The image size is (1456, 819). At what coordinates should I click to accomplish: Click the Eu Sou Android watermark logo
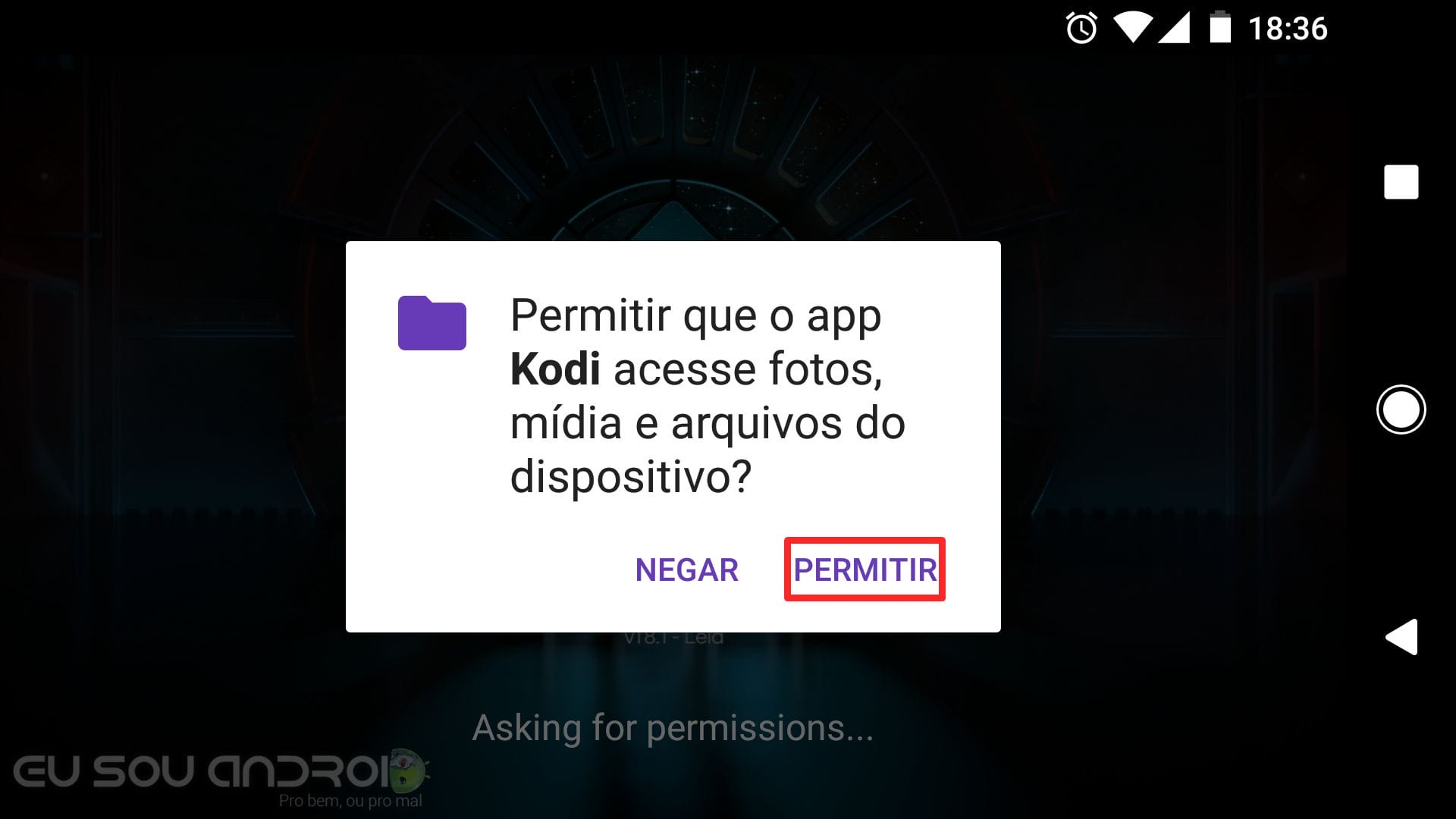coord(221,777)
